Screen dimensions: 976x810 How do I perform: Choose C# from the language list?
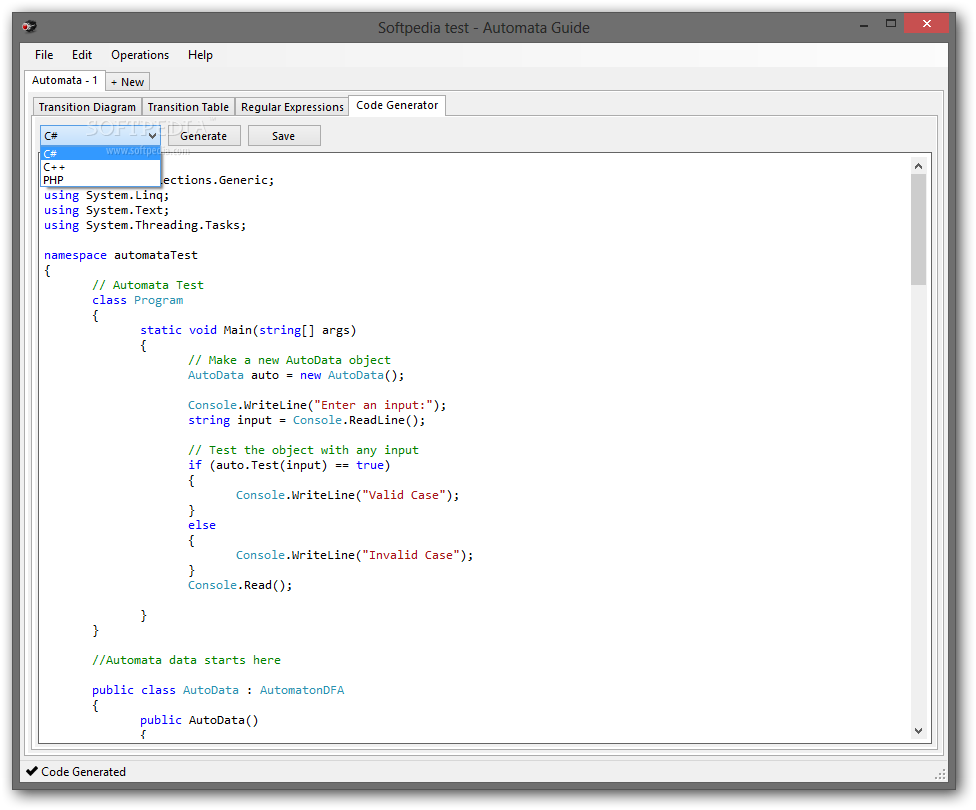coord(100,153)
